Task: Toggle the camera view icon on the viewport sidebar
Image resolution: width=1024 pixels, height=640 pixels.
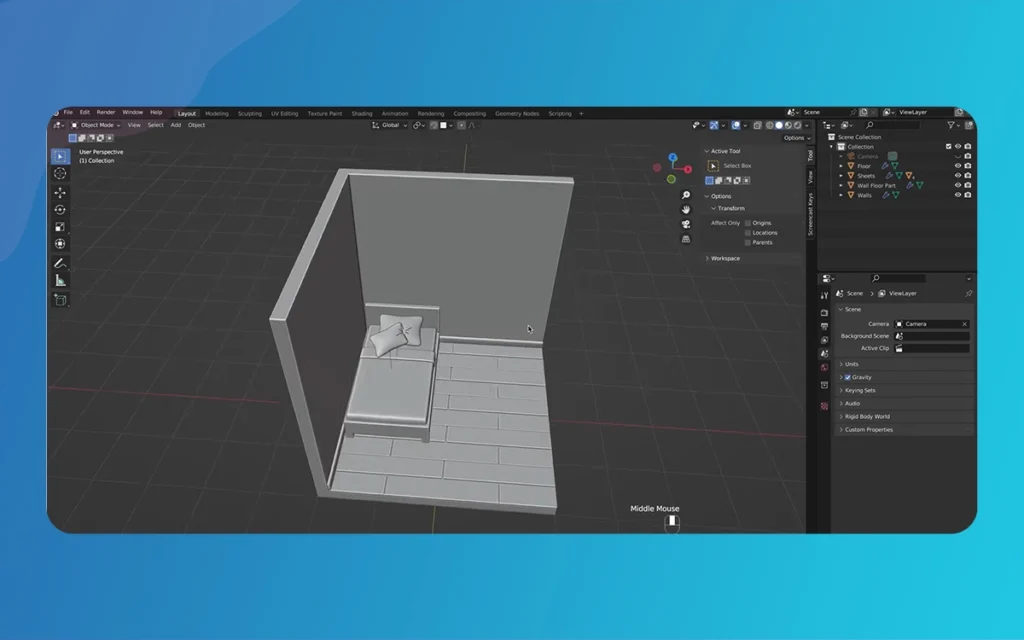Action: coord(685,223)
